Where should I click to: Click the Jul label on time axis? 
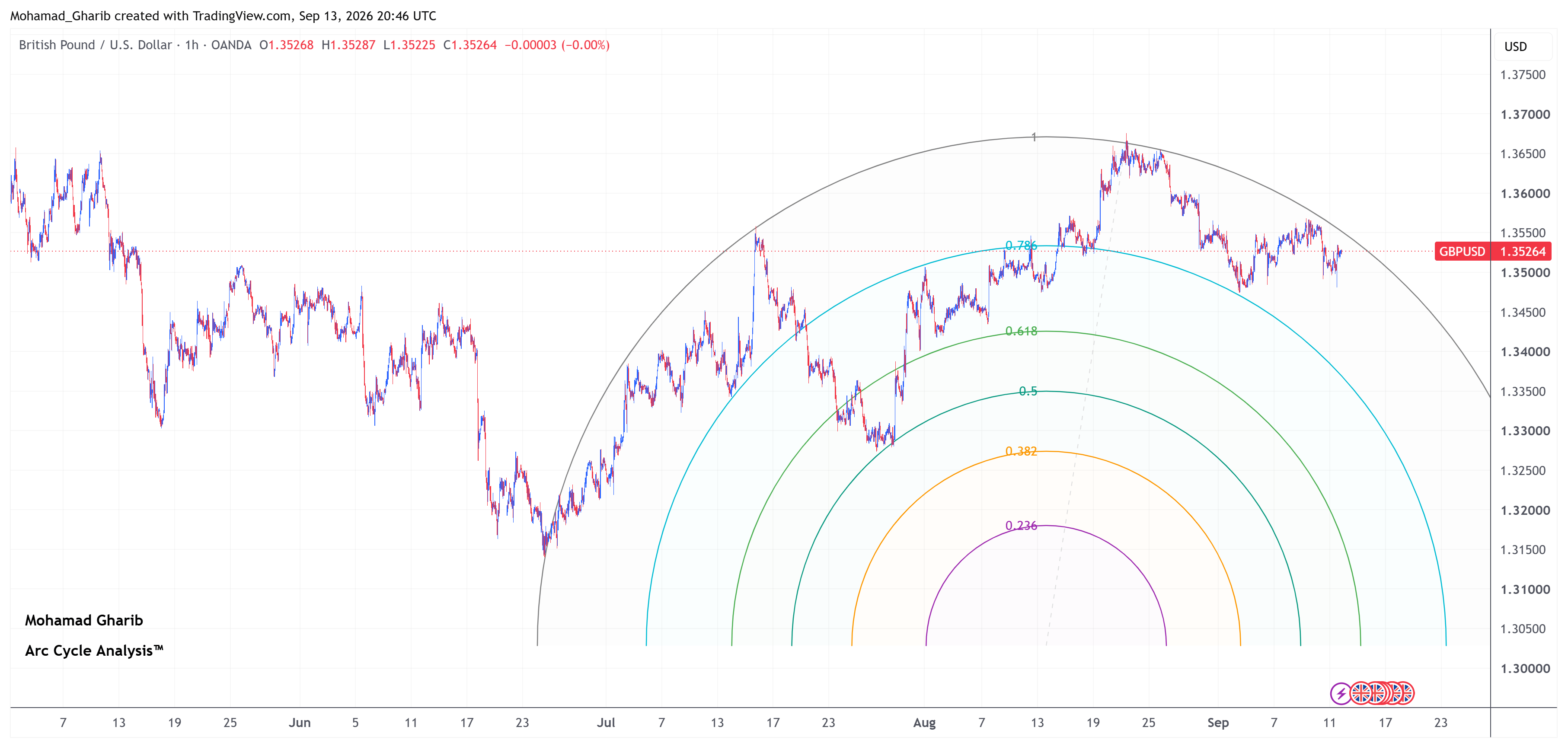pos(606,723)
